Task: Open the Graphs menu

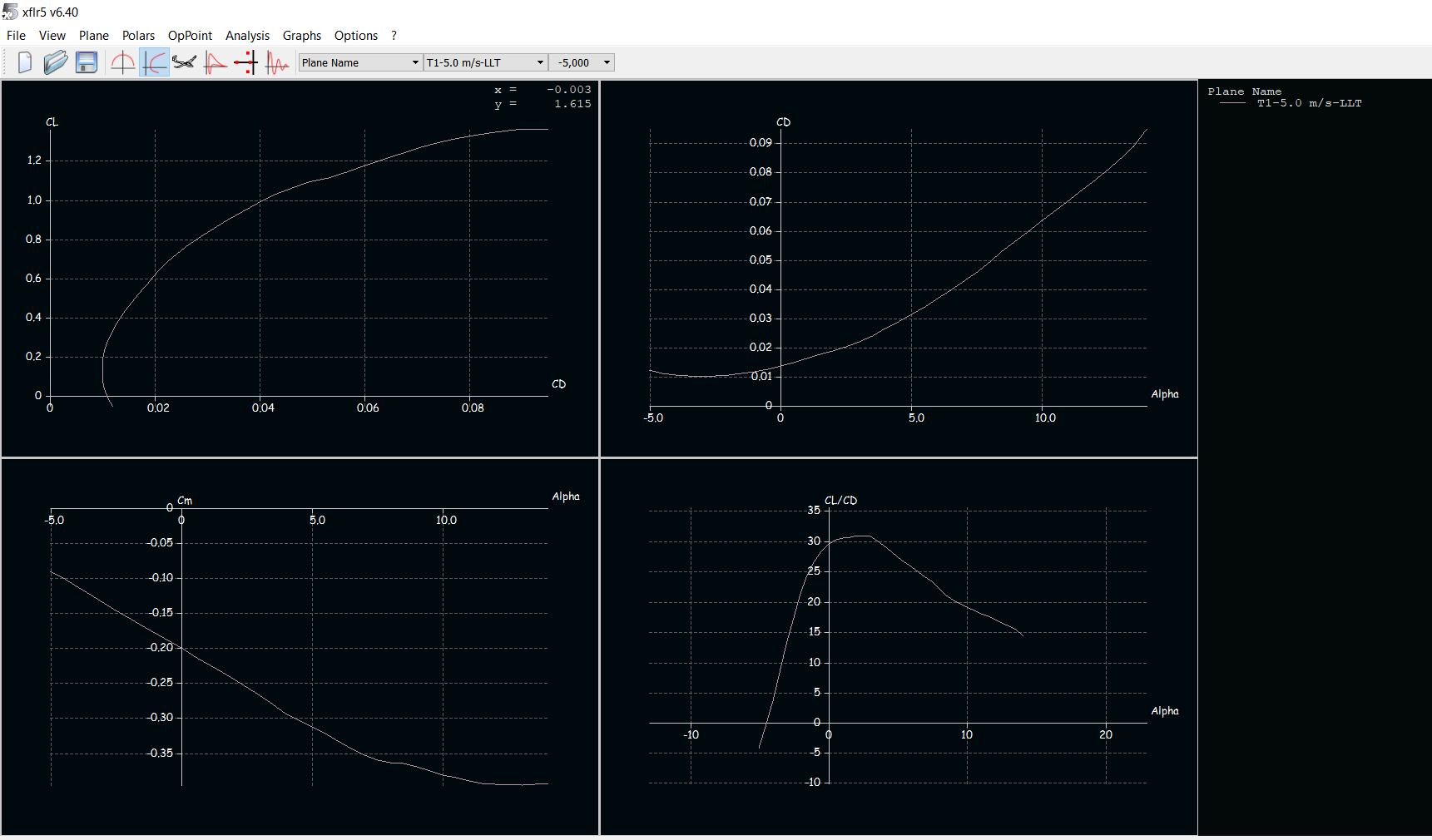Action: click(x=301, y=36)
